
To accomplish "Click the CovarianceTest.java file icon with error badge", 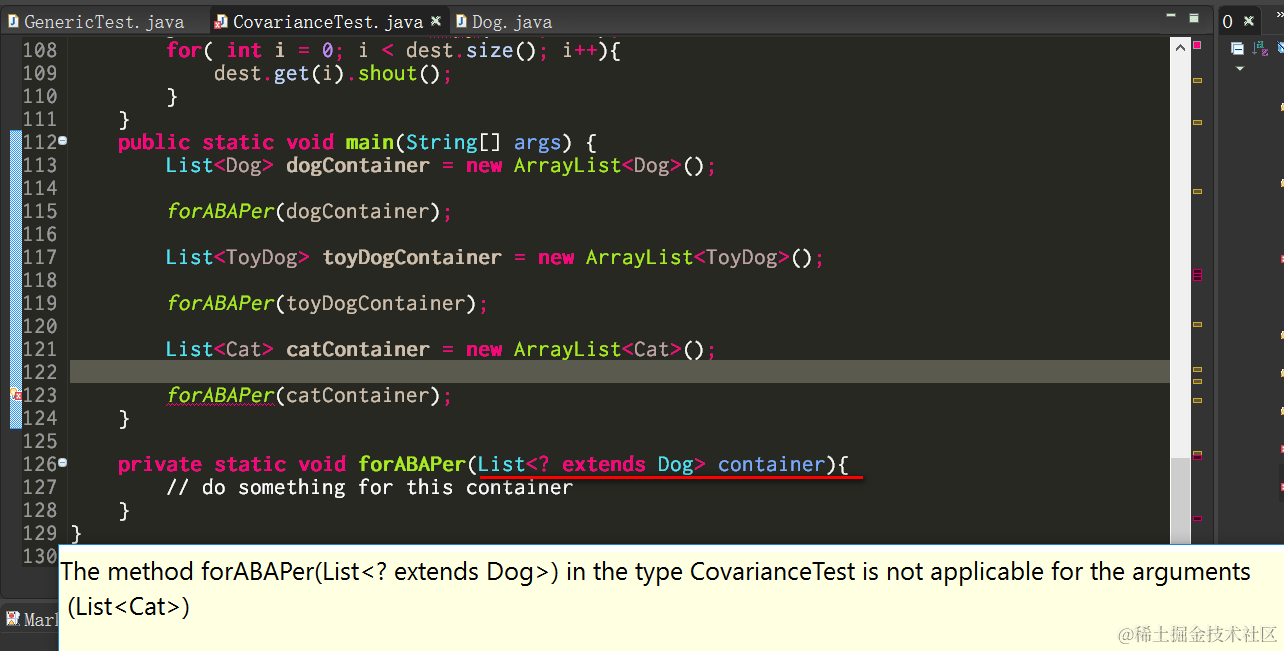I will 221,21.
